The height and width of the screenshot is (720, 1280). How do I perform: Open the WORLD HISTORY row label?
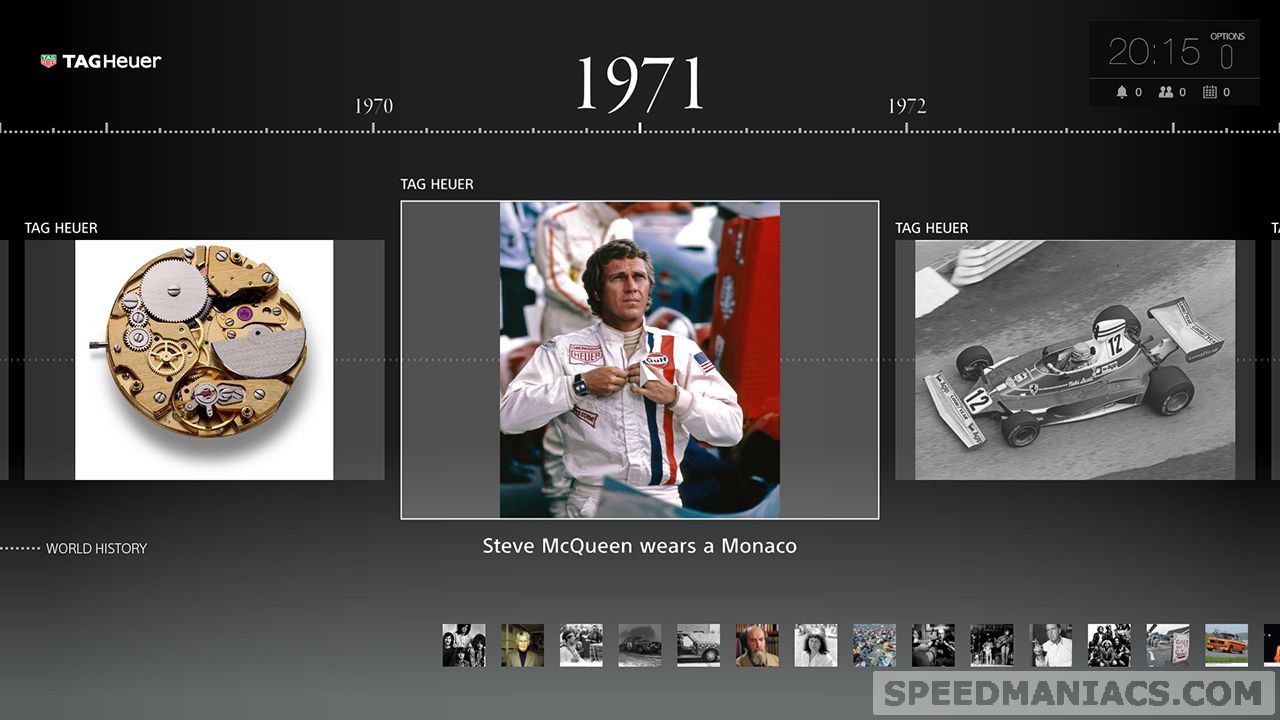[96, 548]
